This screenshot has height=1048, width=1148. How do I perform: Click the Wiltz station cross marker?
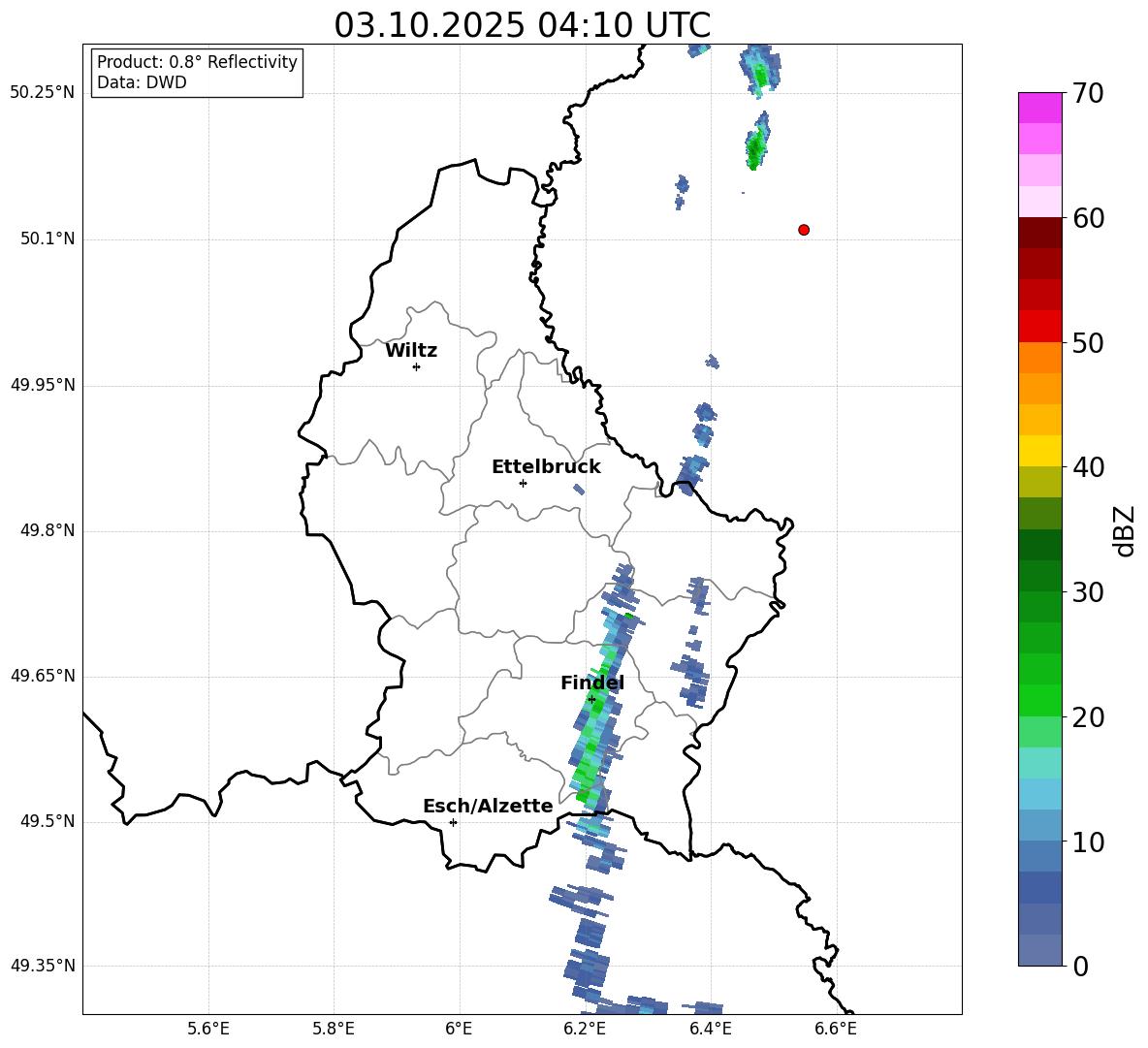[x=417, y=366]
